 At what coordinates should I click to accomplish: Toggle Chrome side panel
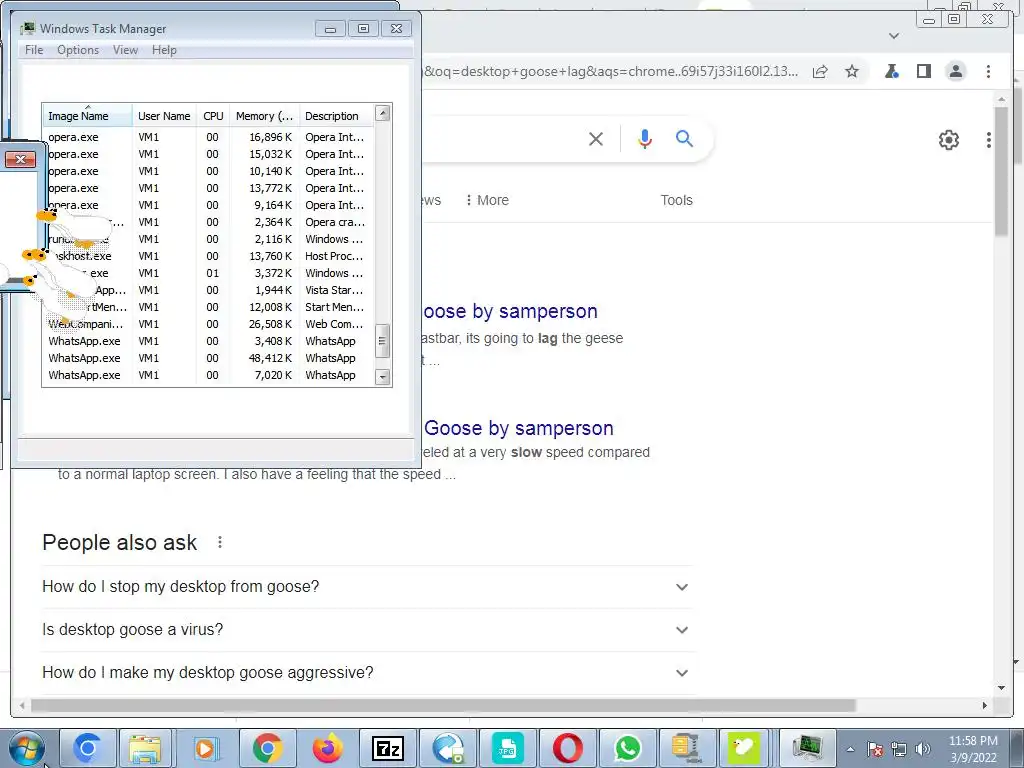[923, 71]
